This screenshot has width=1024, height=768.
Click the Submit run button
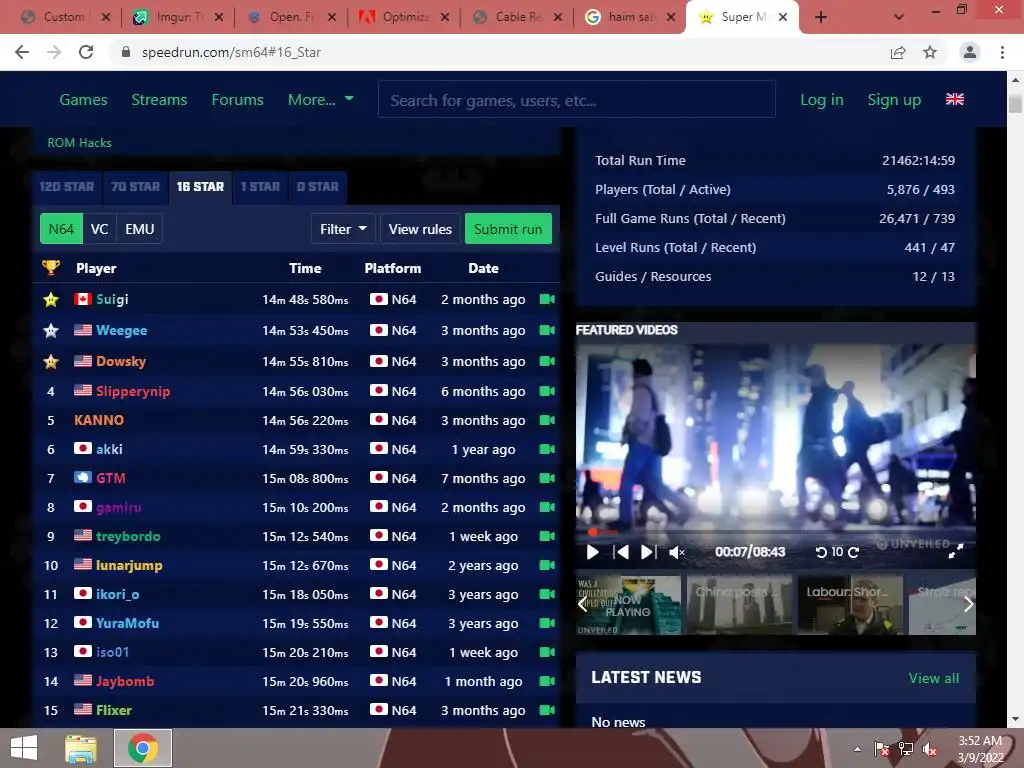pyautogui.click(x=508, y=229)
